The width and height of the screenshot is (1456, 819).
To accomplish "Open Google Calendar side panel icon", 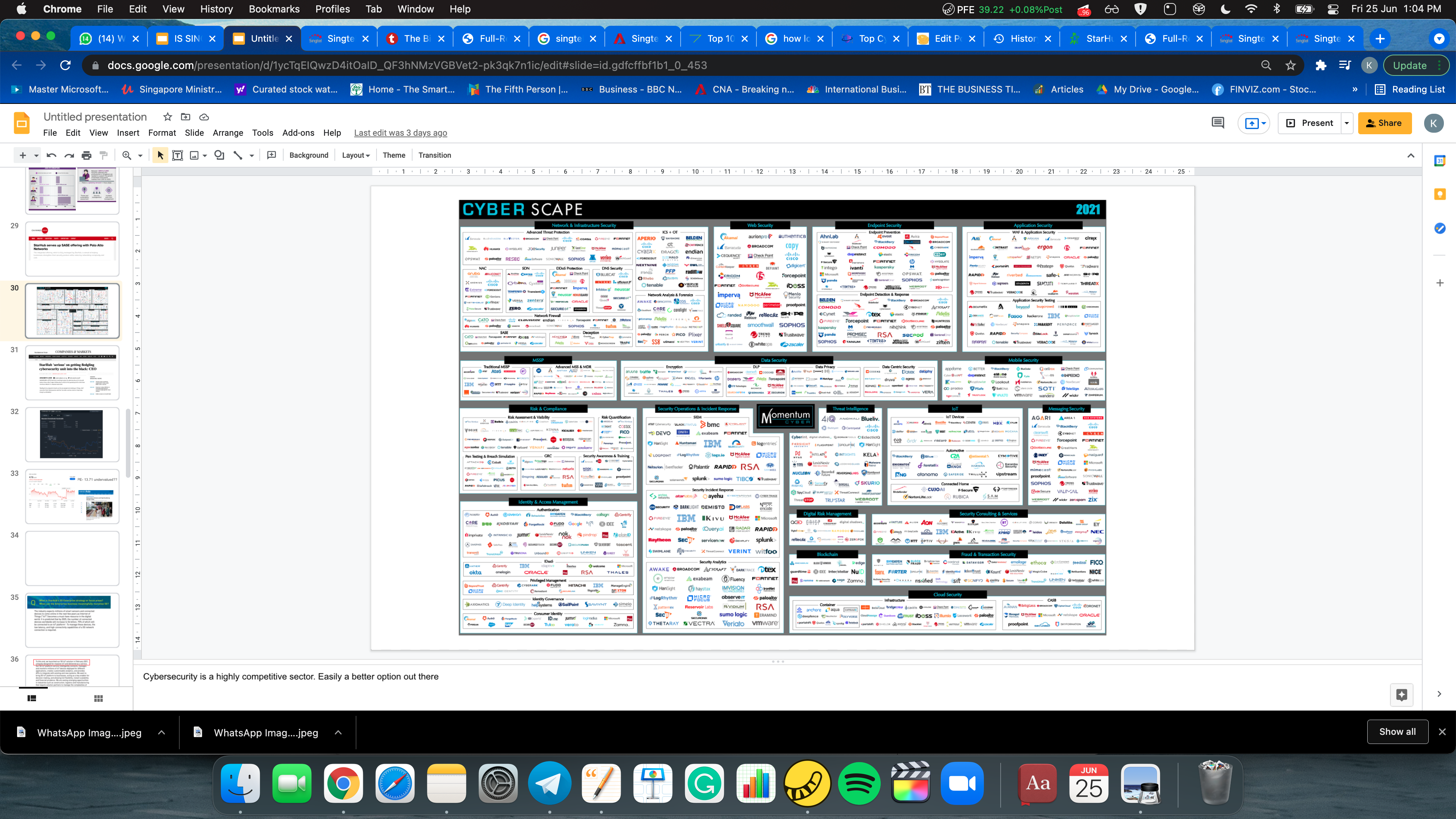I will [x=1440, y=161].
